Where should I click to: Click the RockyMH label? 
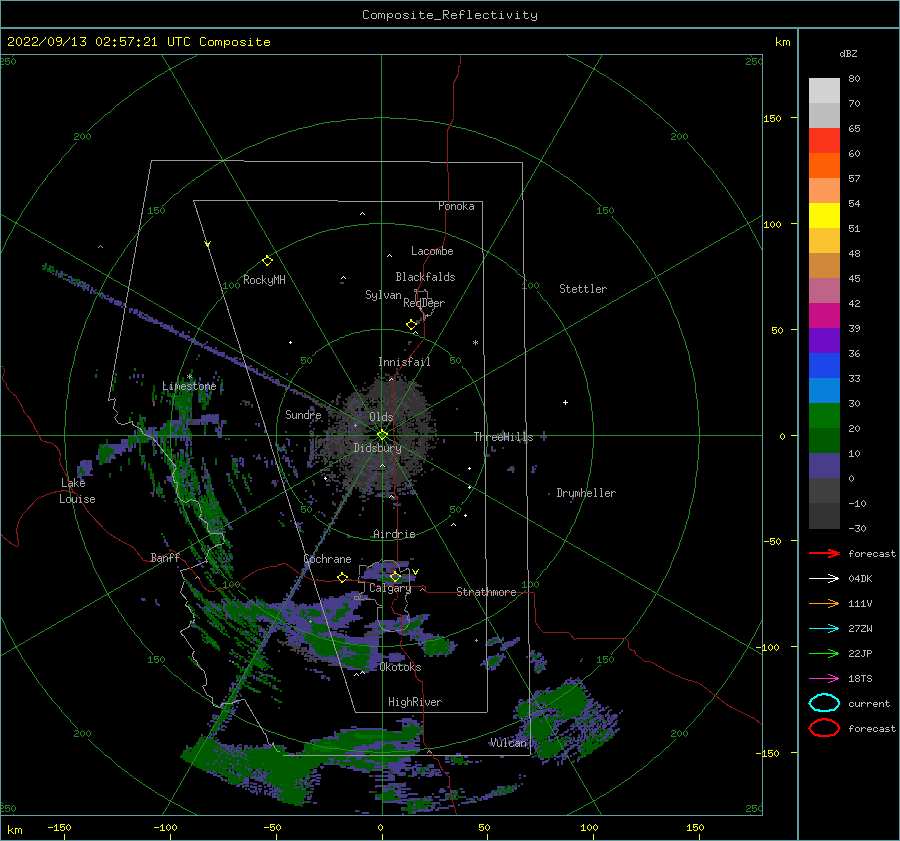pos(264,280)
